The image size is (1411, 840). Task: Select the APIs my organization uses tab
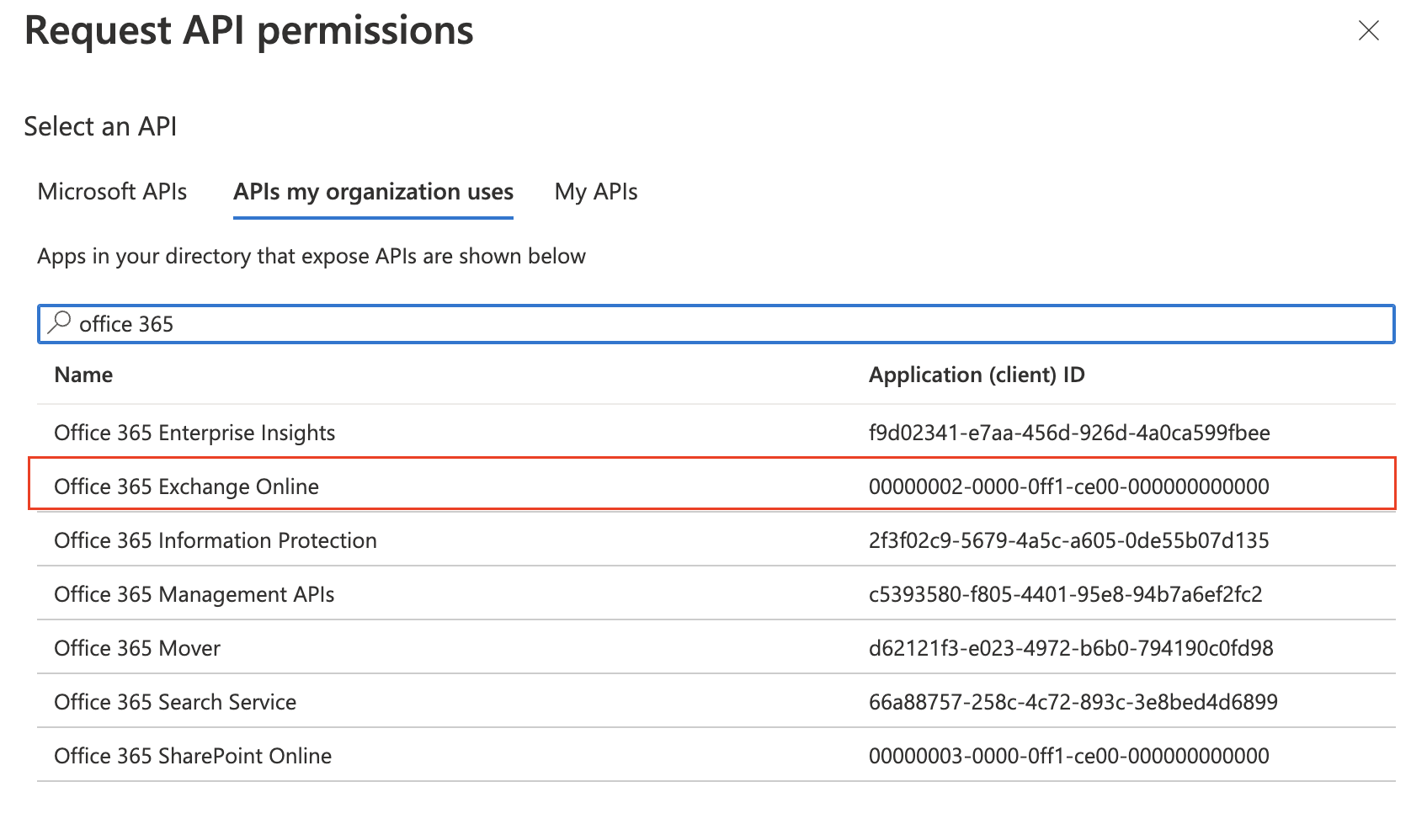pos(373,192)
